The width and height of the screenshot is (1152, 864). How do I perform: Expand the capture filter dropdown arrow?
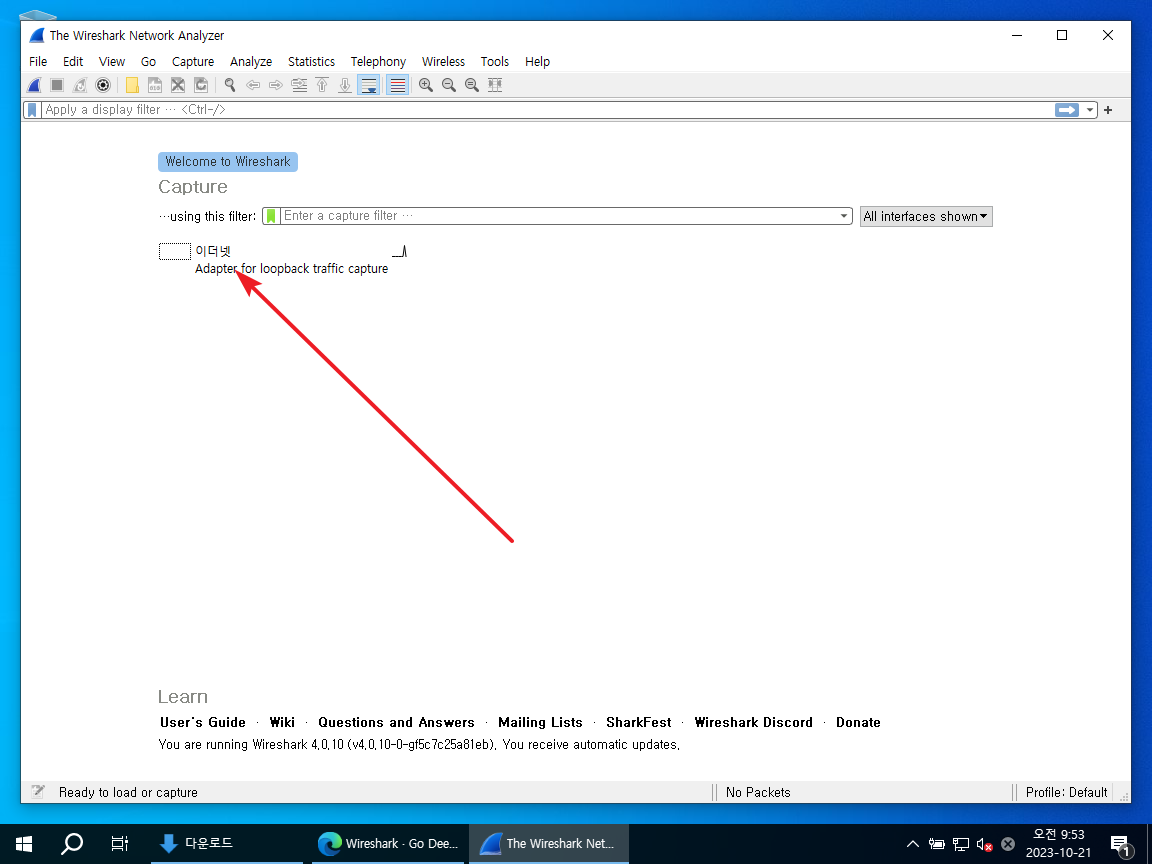(x=844, y=216)
